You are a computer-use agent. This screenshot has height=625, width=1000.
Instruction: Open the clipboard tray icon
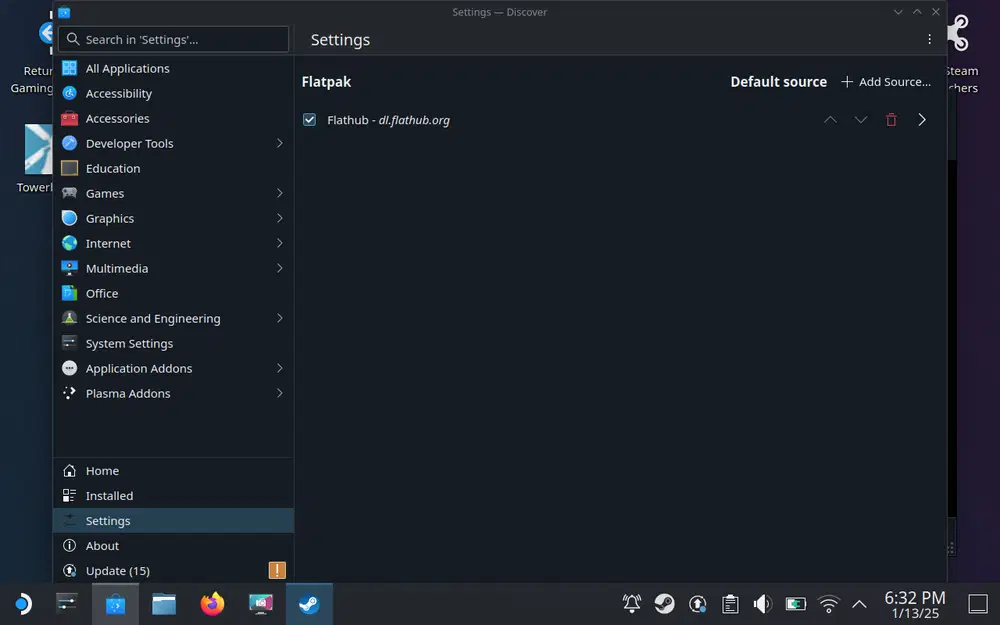pyautogui.click(x=730, y=603)
